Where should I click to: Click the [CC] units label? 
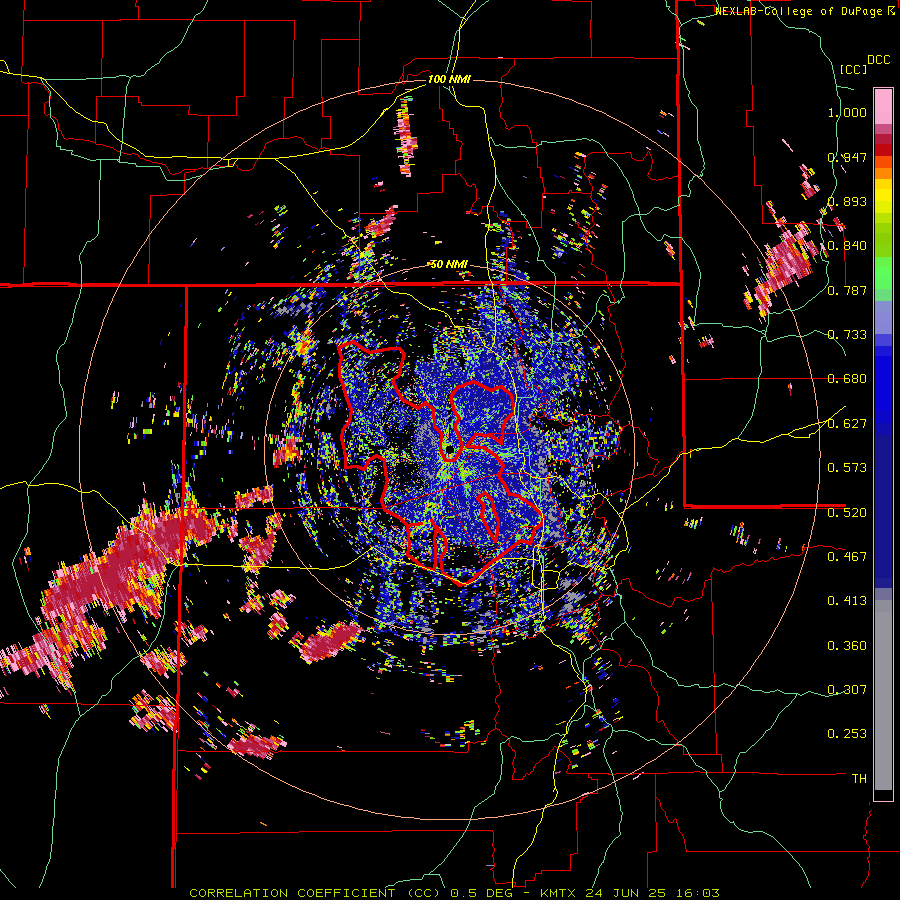click(853, 69)
